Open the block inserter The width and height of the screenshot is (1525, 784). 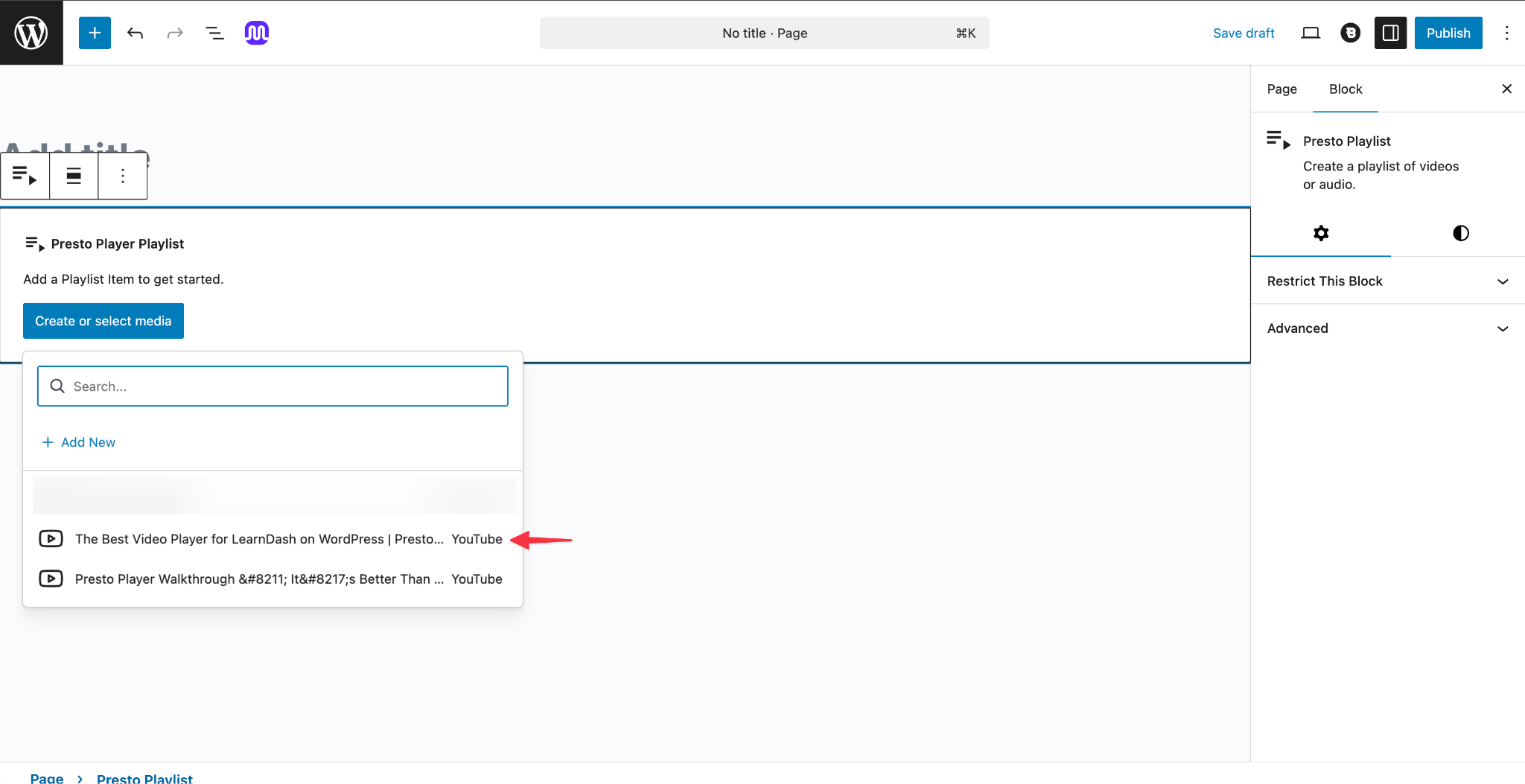tap(94, 32)
